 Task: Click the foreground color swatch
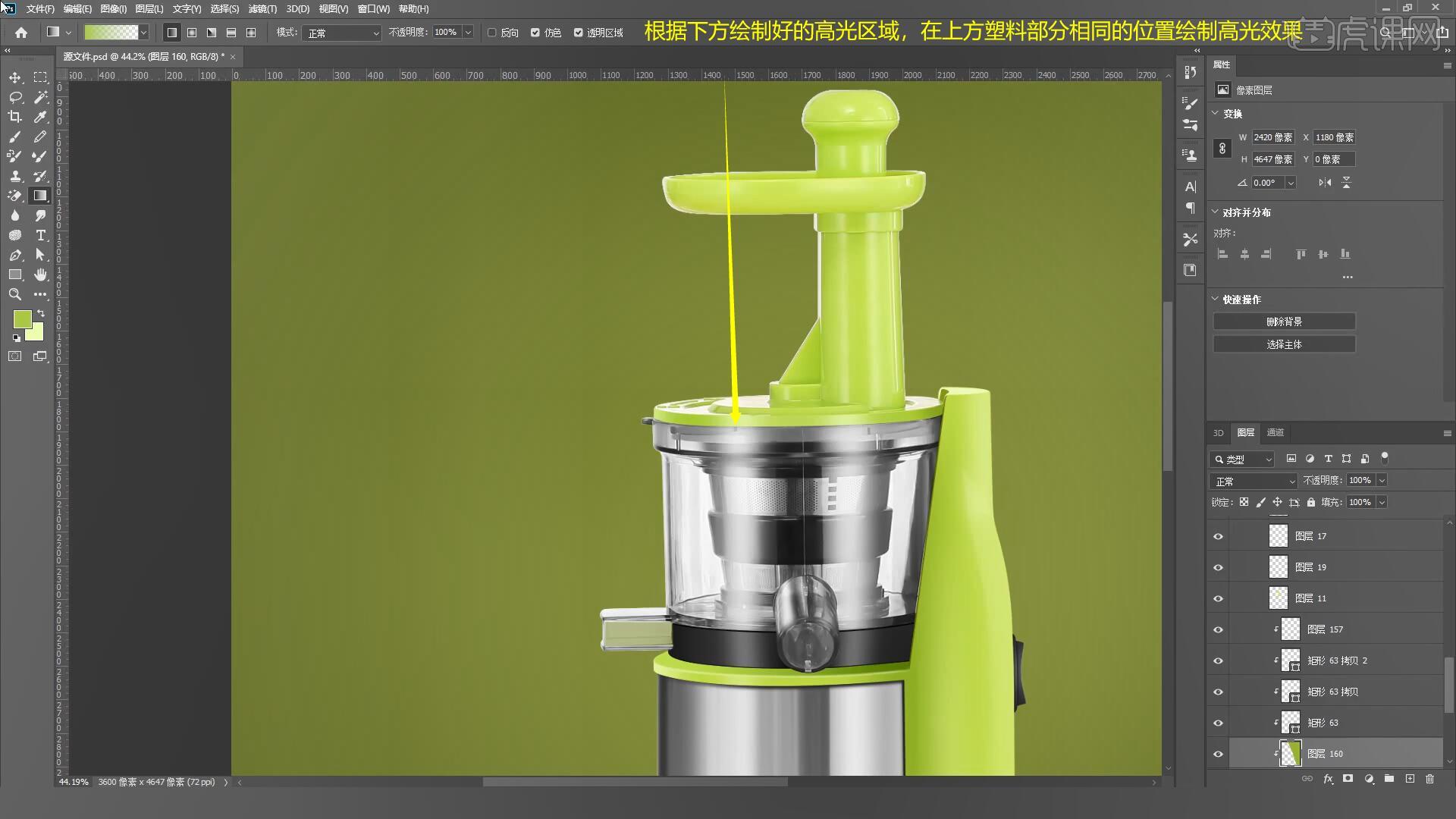21,318
